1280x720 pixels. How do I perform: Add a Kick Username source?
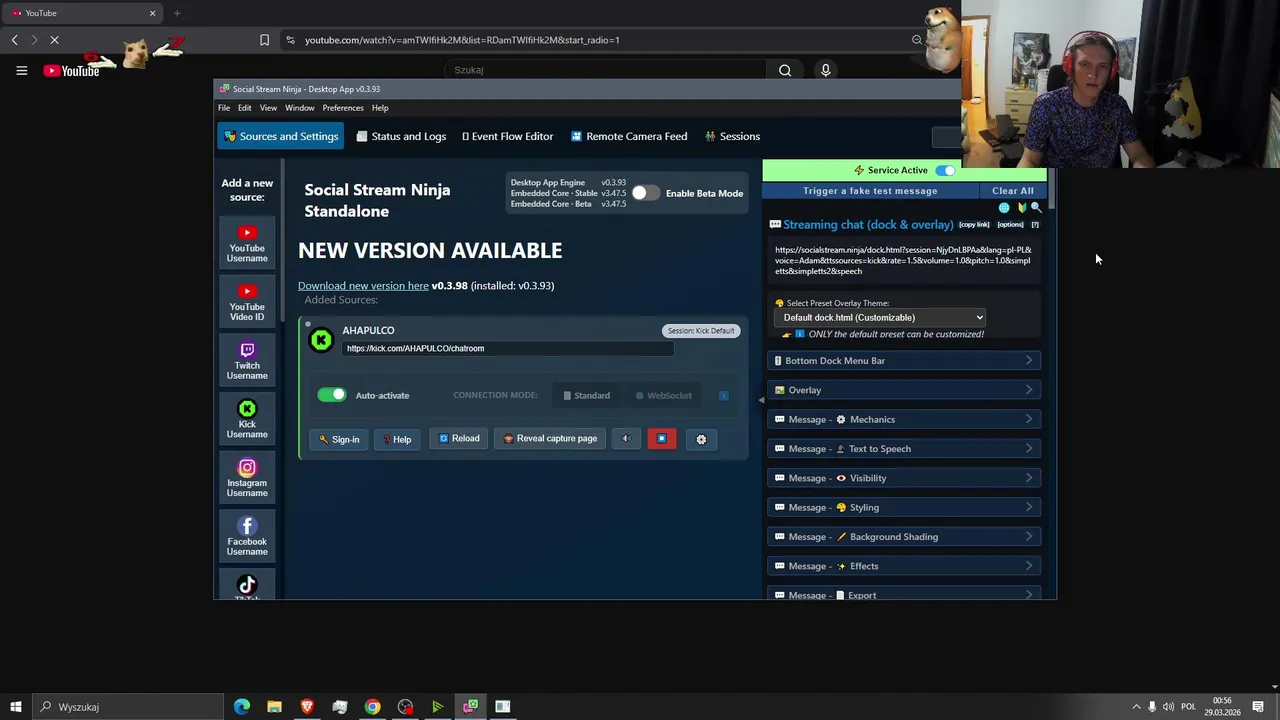(247, 420)
